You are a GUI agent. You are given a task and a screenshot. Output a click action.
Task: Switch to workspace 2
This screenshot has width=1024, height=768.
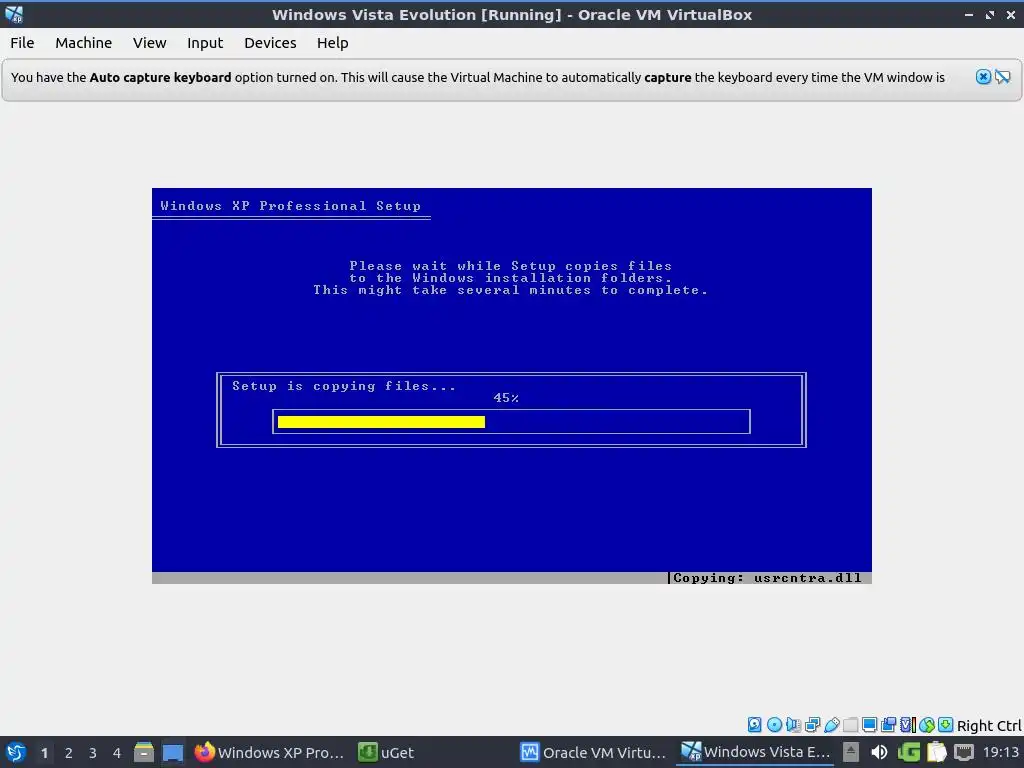point(69,753)
